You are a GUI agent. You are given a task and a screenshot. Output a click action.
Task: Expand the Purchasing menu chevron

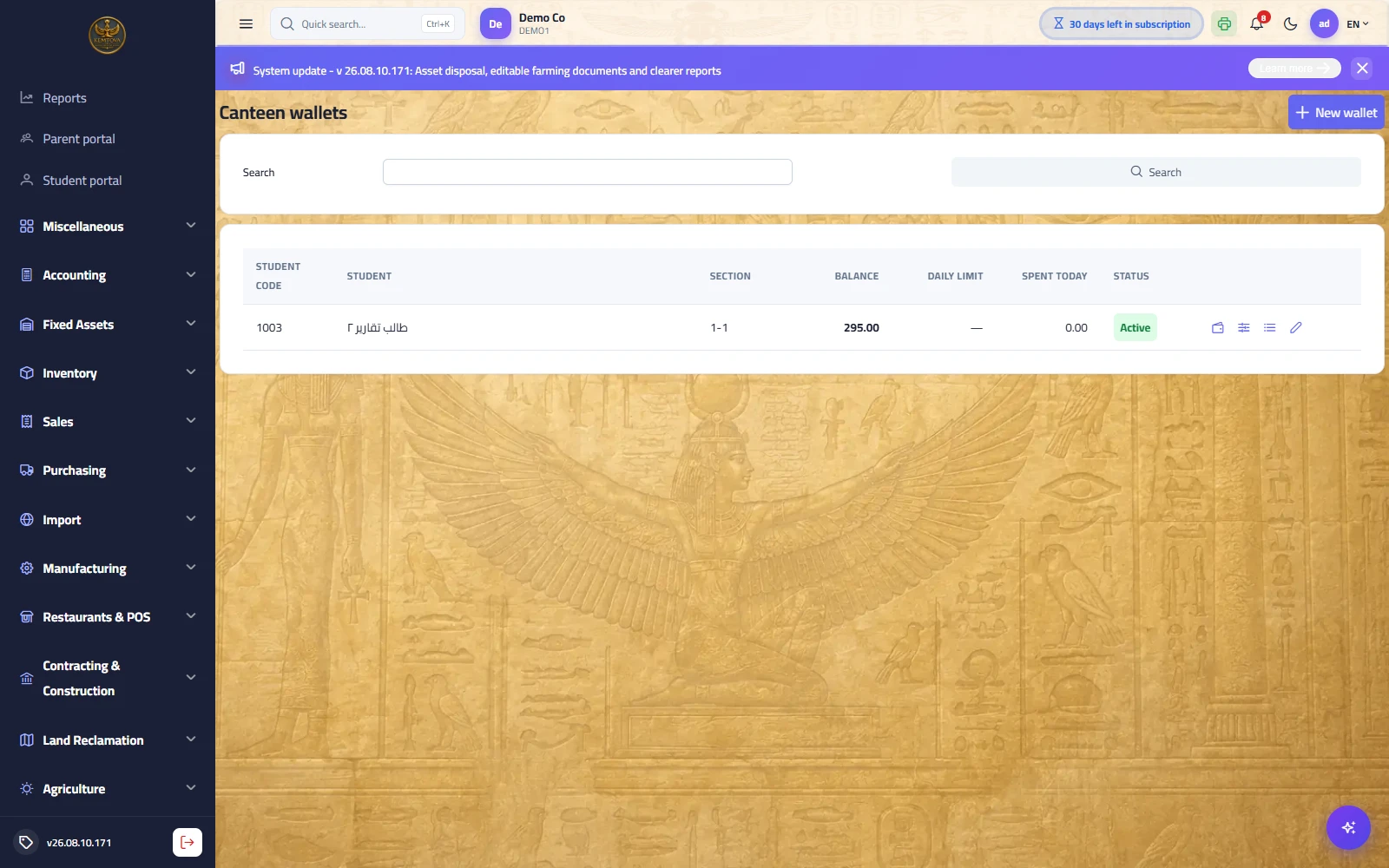tap(191, 470)
